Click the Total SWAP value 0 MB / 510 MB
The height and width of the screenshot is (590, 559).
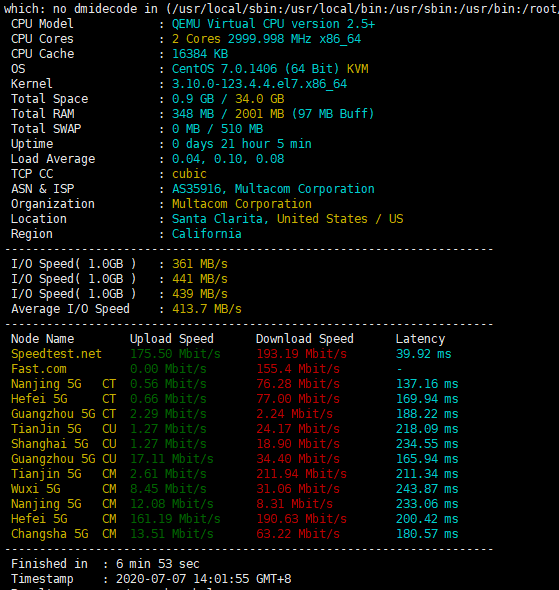217,129
